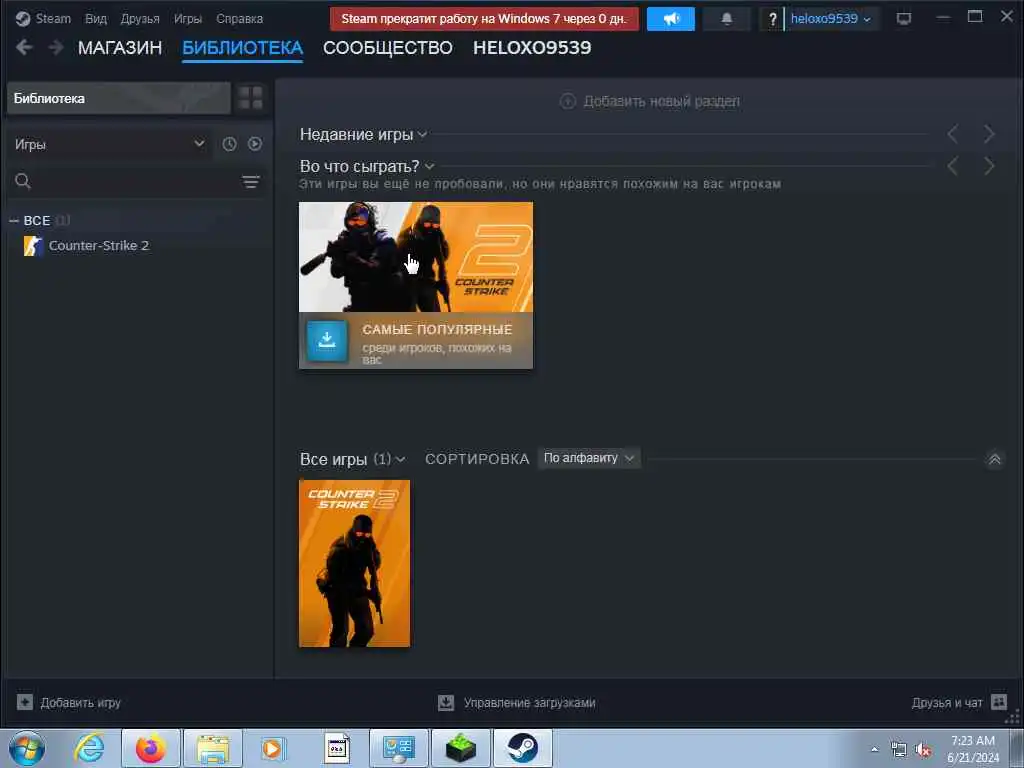Switch to СООБЩЕСТВО tab
1024x768 pixels.
pos(387,48)
